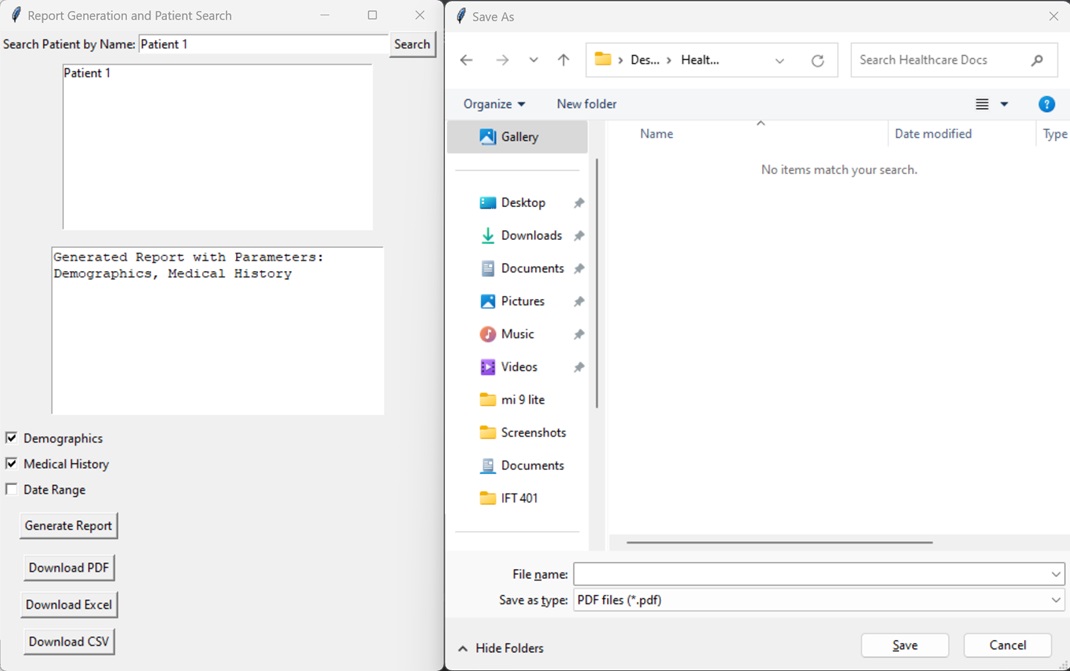Go back in Save As dialog
Viewport: 1070px width, 671px height.
click(x=466, y=60)
